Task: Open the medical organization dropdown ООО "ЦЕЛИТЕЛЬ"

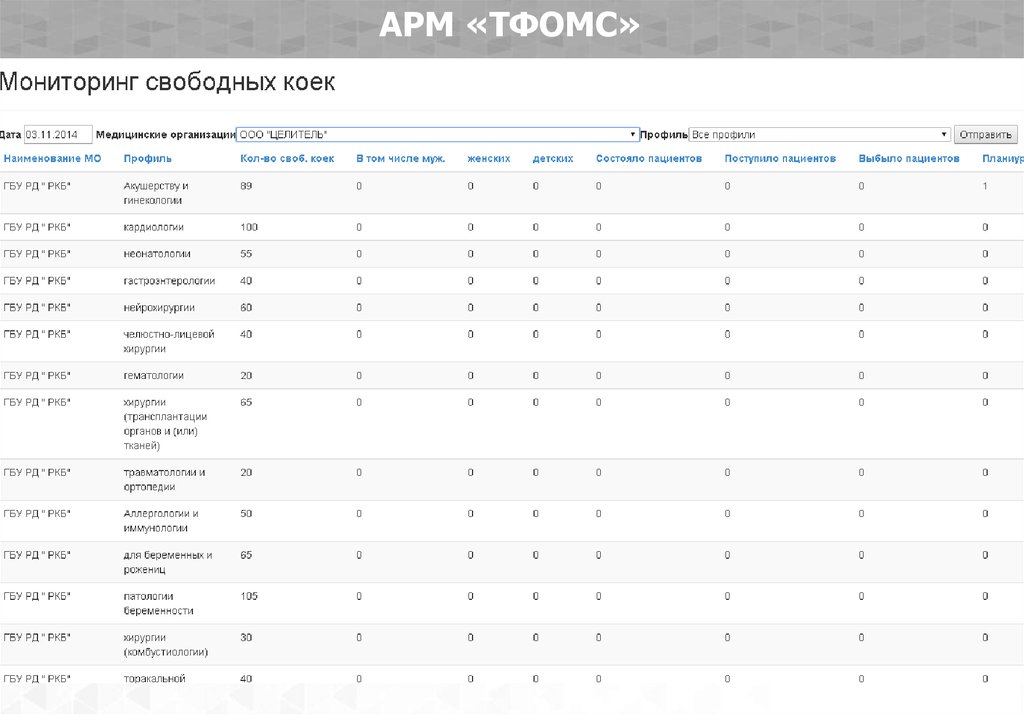Action: pyautogui.click(x=438, y=135)
